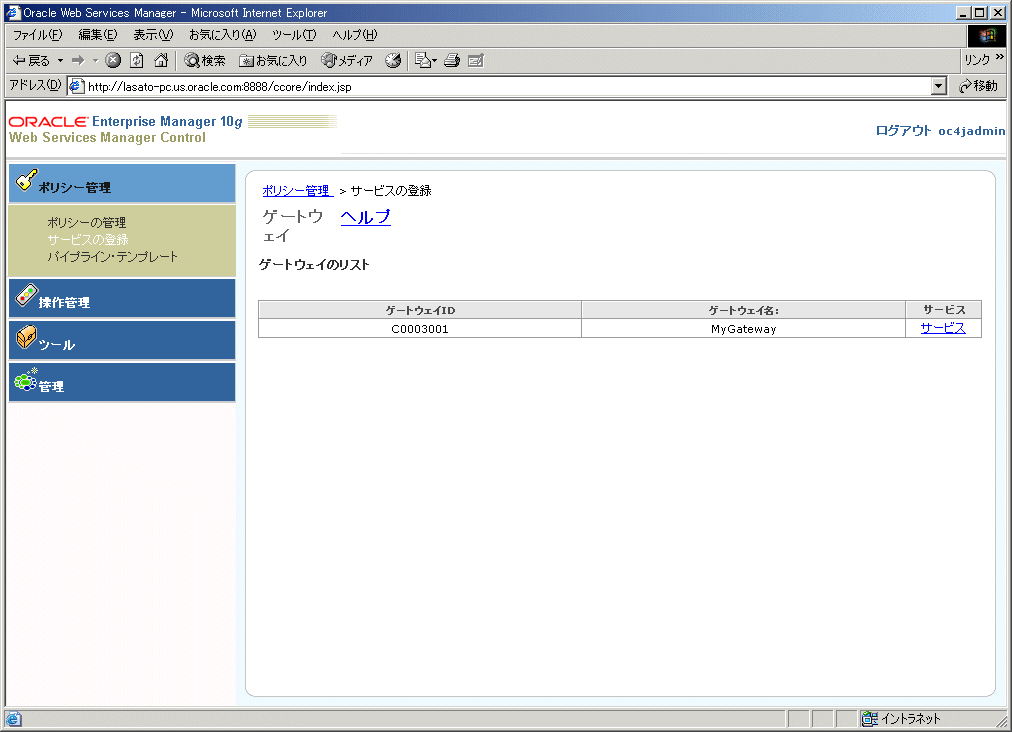
Task: Open the 編集(E) menu
Action: point(98,35)
